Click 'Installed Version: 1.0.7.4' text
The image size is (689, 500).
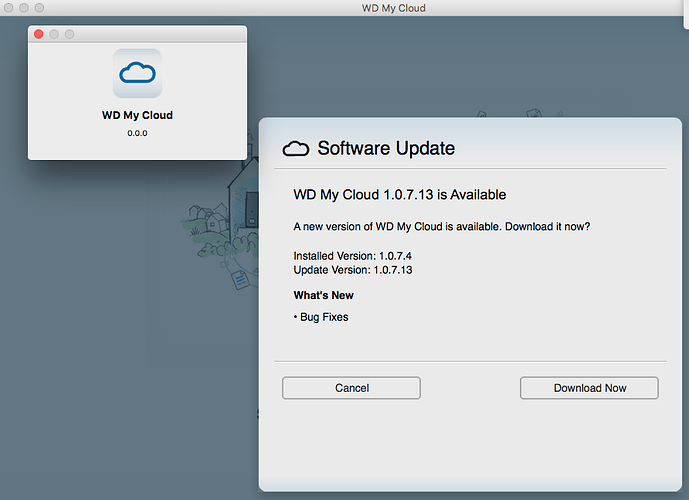[352, 256]
